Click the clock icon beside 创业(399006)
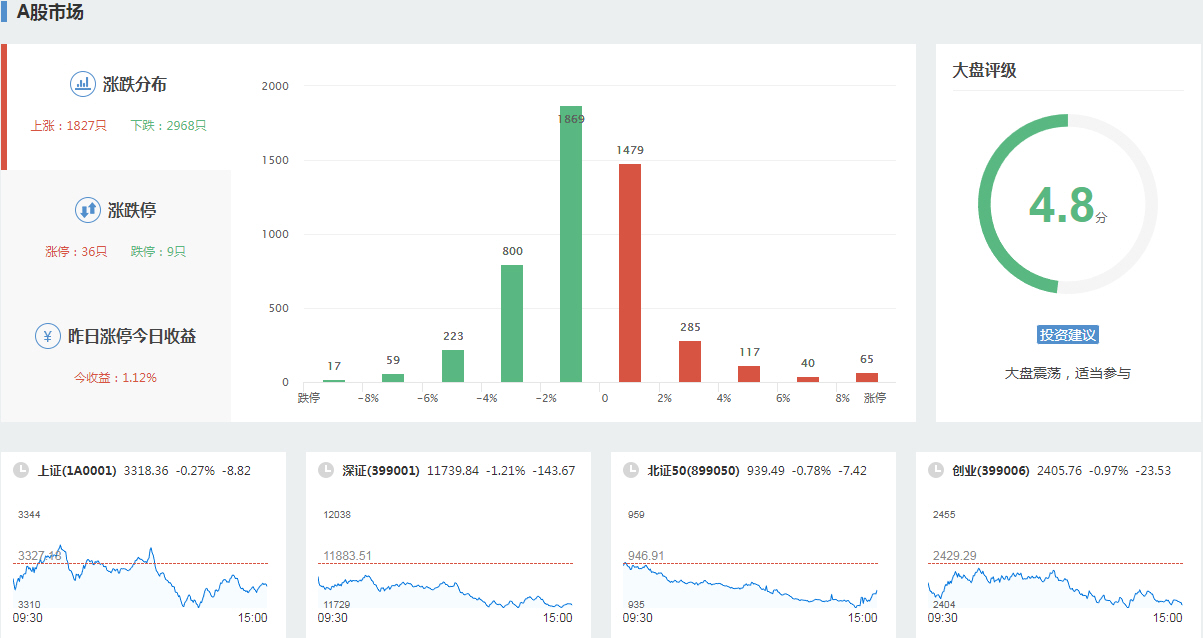 935,470
